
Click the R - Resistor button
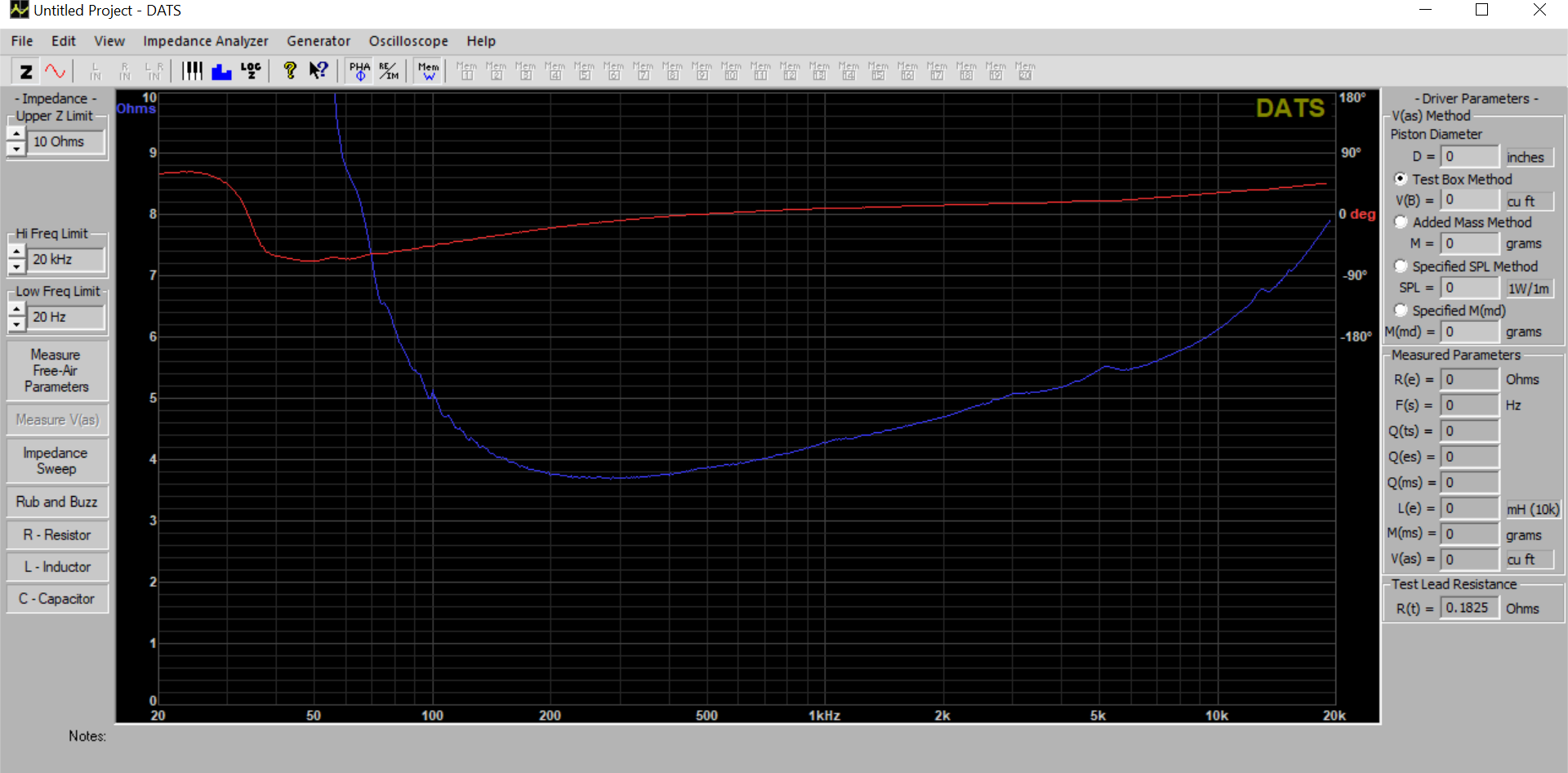coord(56,535)
